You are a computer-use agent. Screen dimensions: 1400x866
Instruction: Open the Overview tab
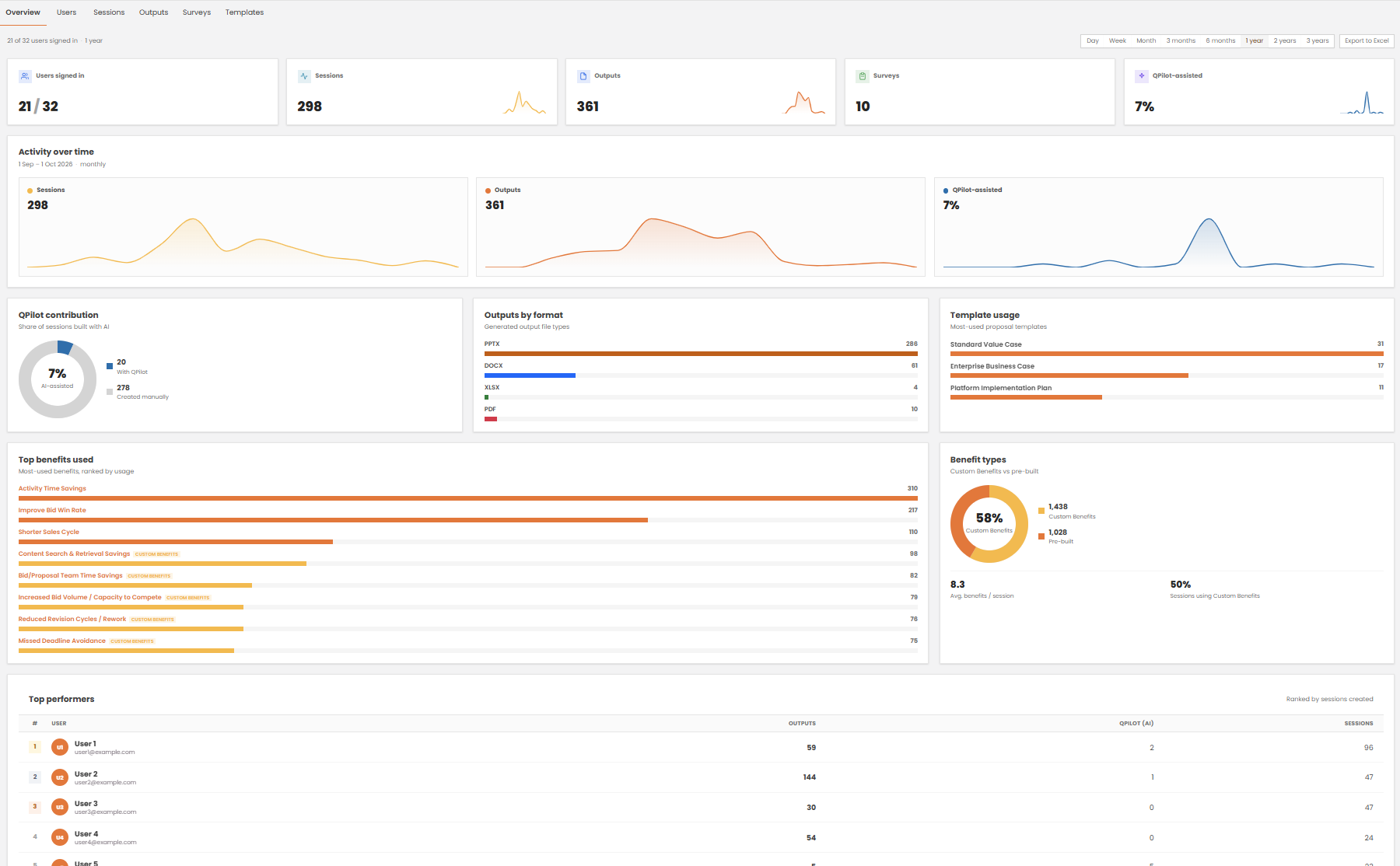[x=23, y=12]
